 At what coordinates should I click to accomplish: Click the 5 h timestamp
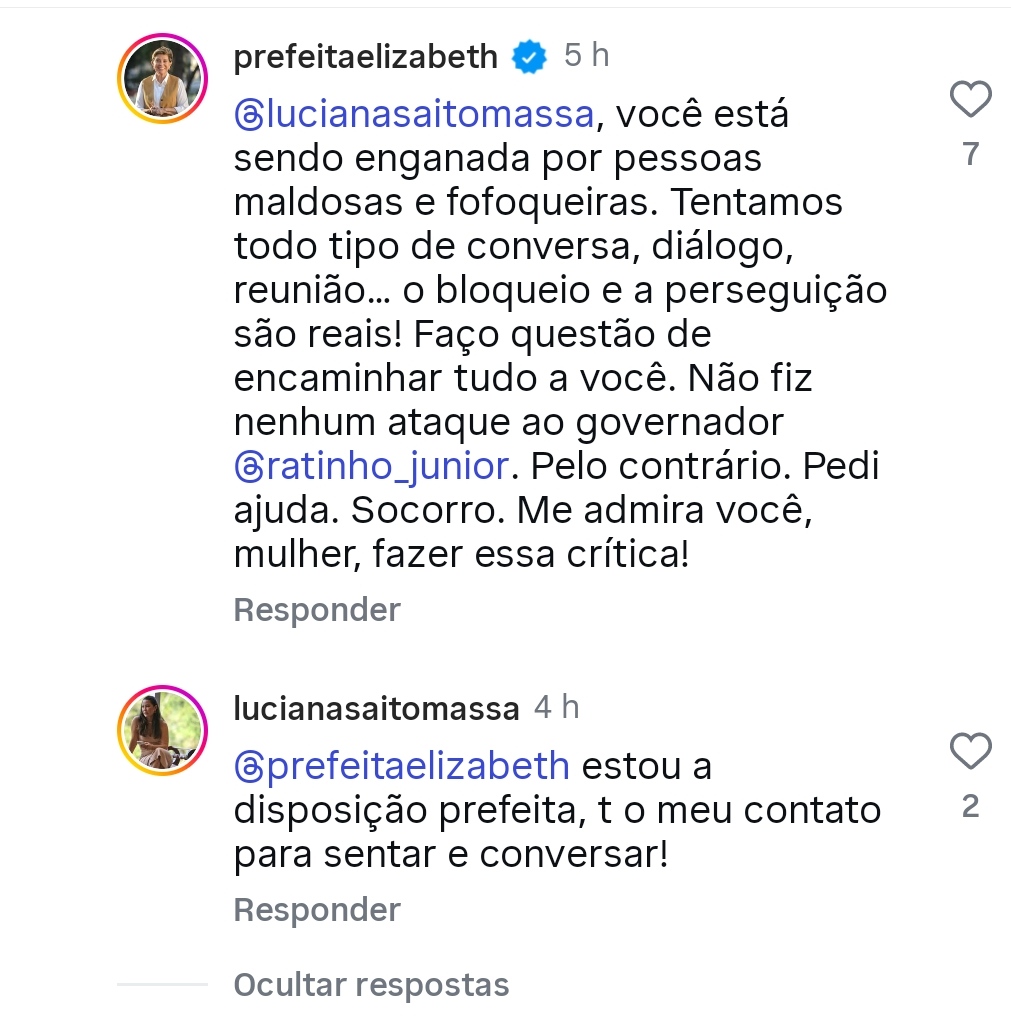coord(586,56)
